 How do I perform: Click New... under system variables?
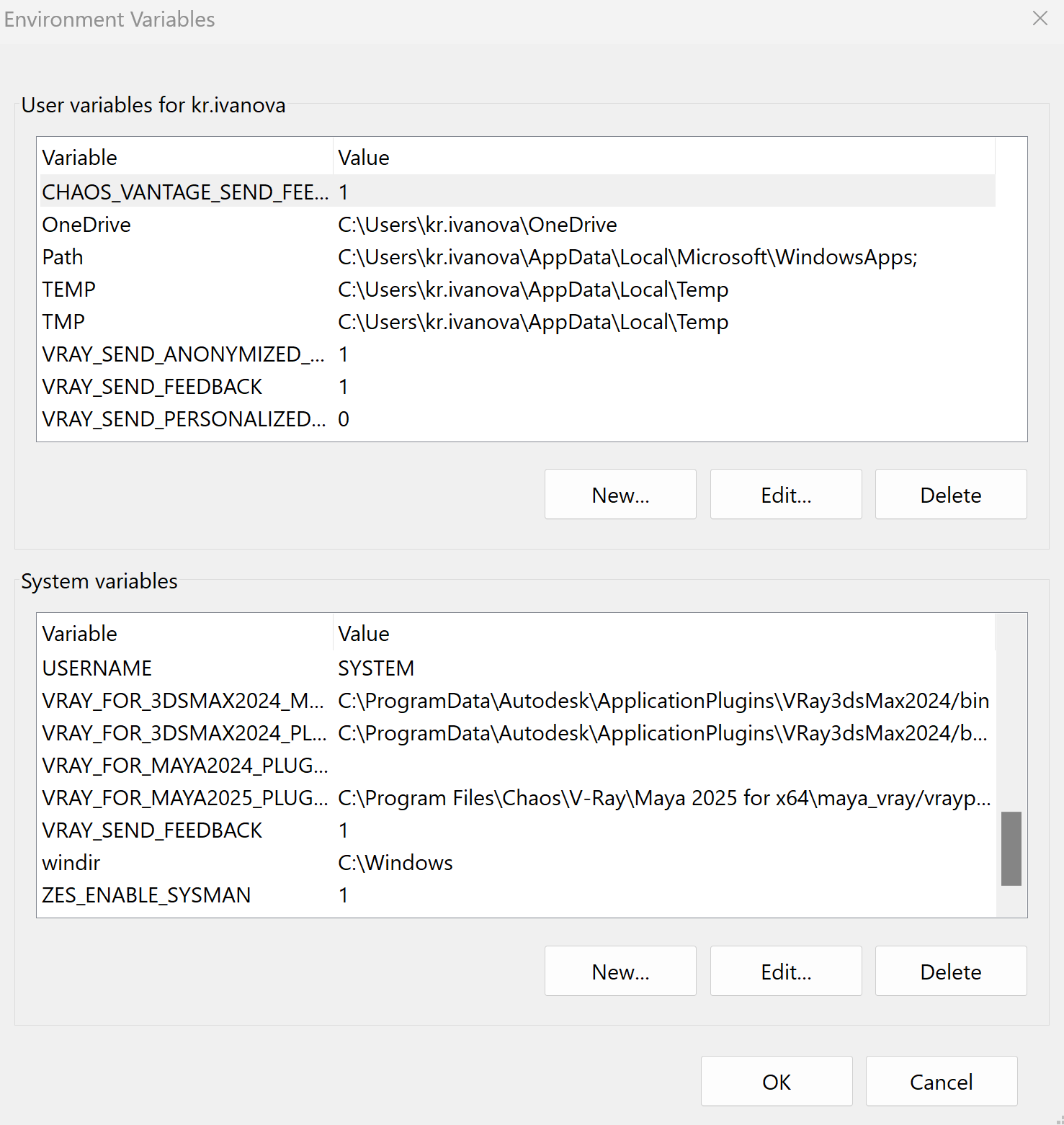pyautogui.click(x=620, y=972)
